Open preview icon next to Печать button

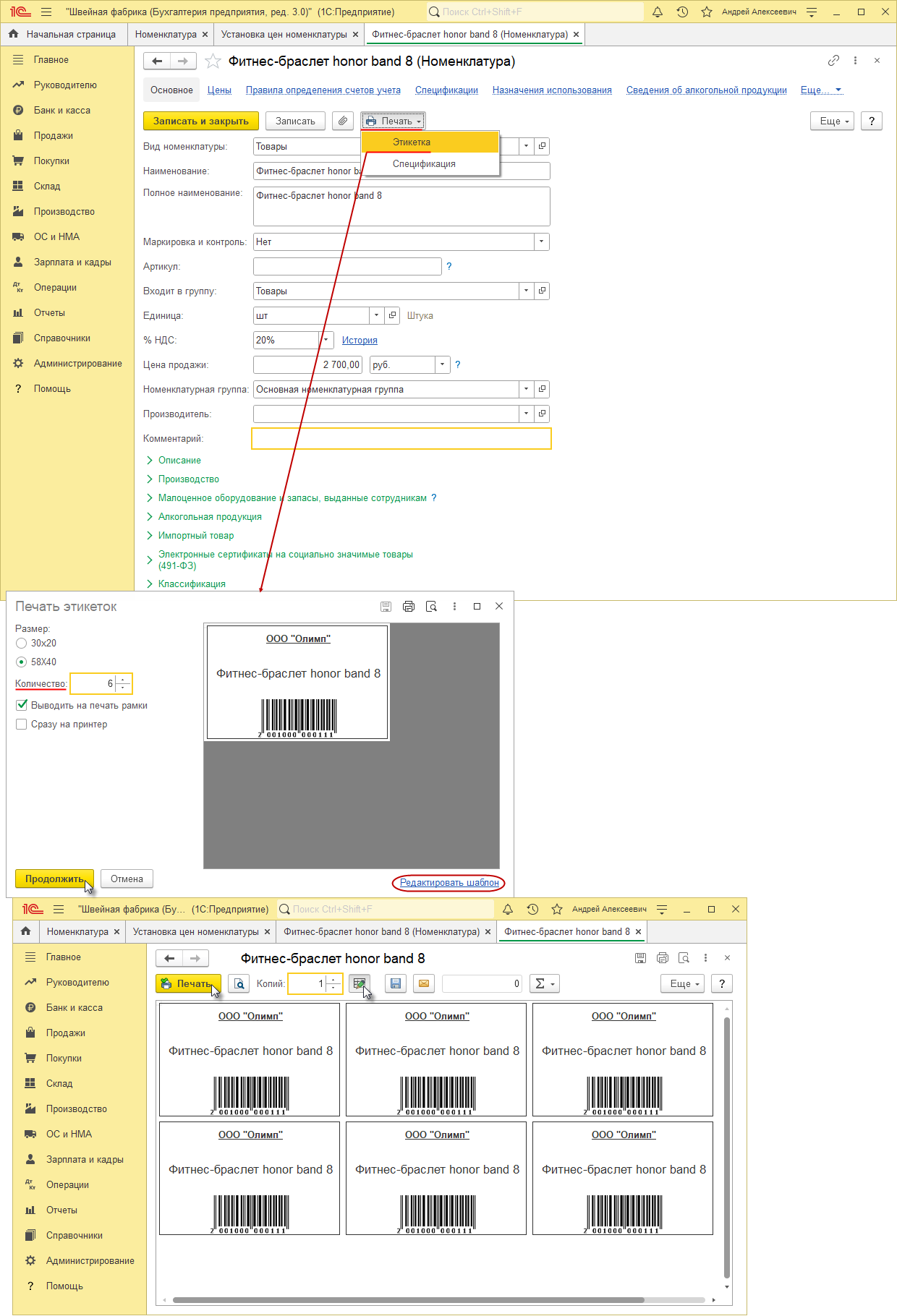239,983
